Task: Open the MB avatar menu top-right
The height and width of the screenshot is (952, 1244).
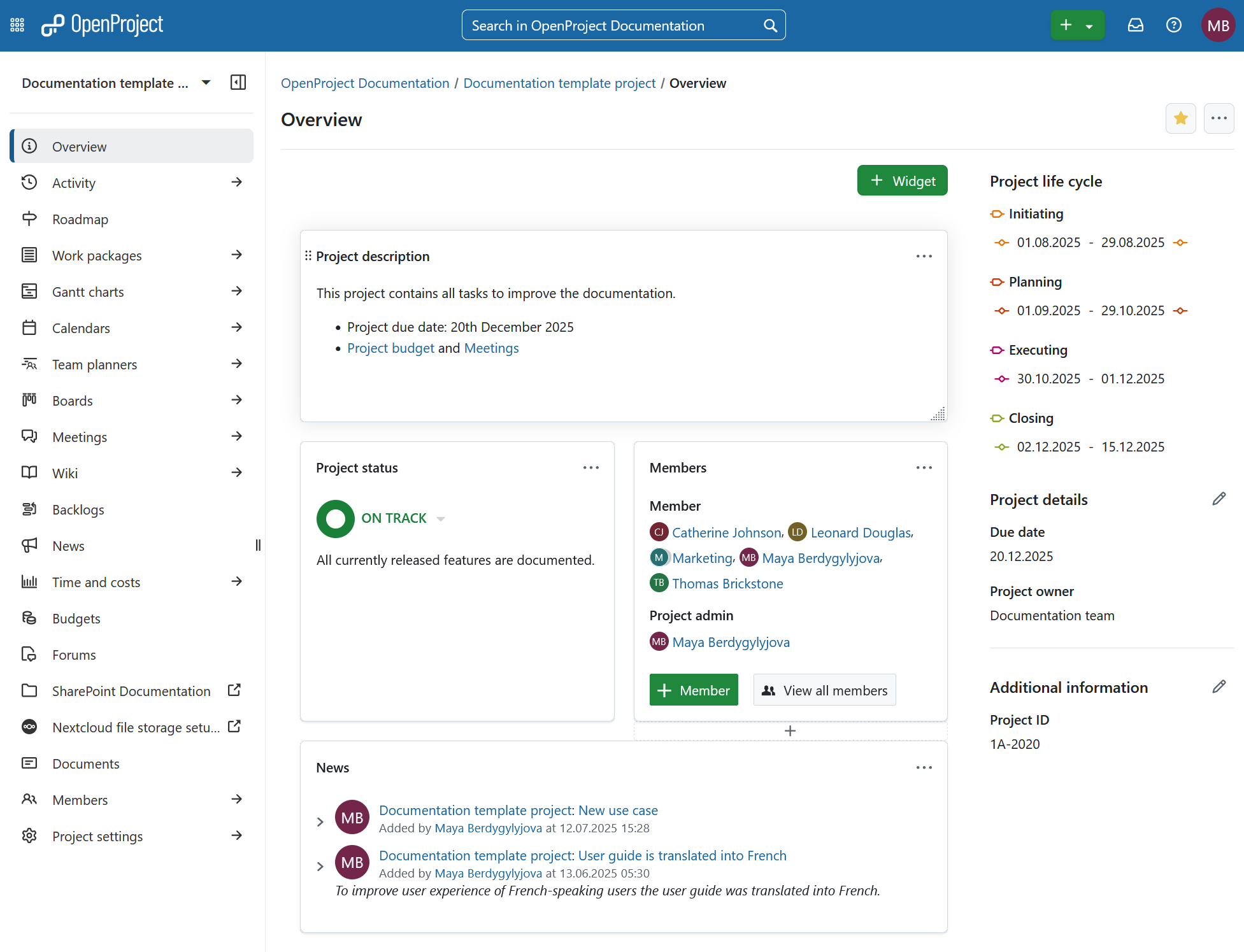Action: [1219, 25]
